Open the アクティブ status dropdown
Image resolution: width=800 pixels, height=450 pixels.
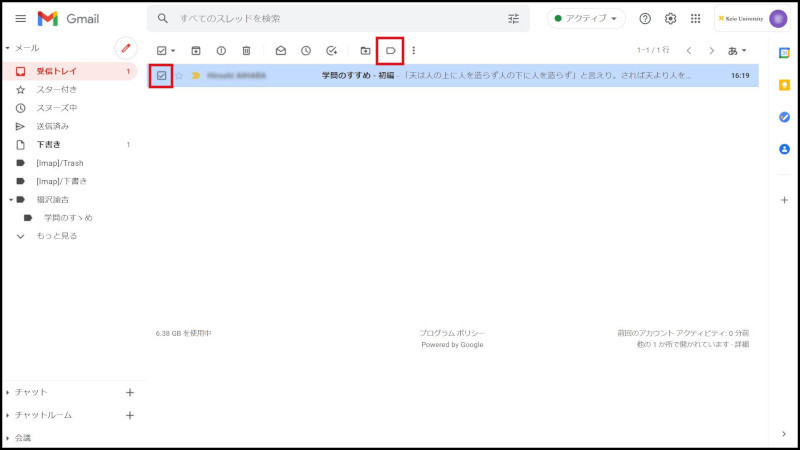point(586,19)
